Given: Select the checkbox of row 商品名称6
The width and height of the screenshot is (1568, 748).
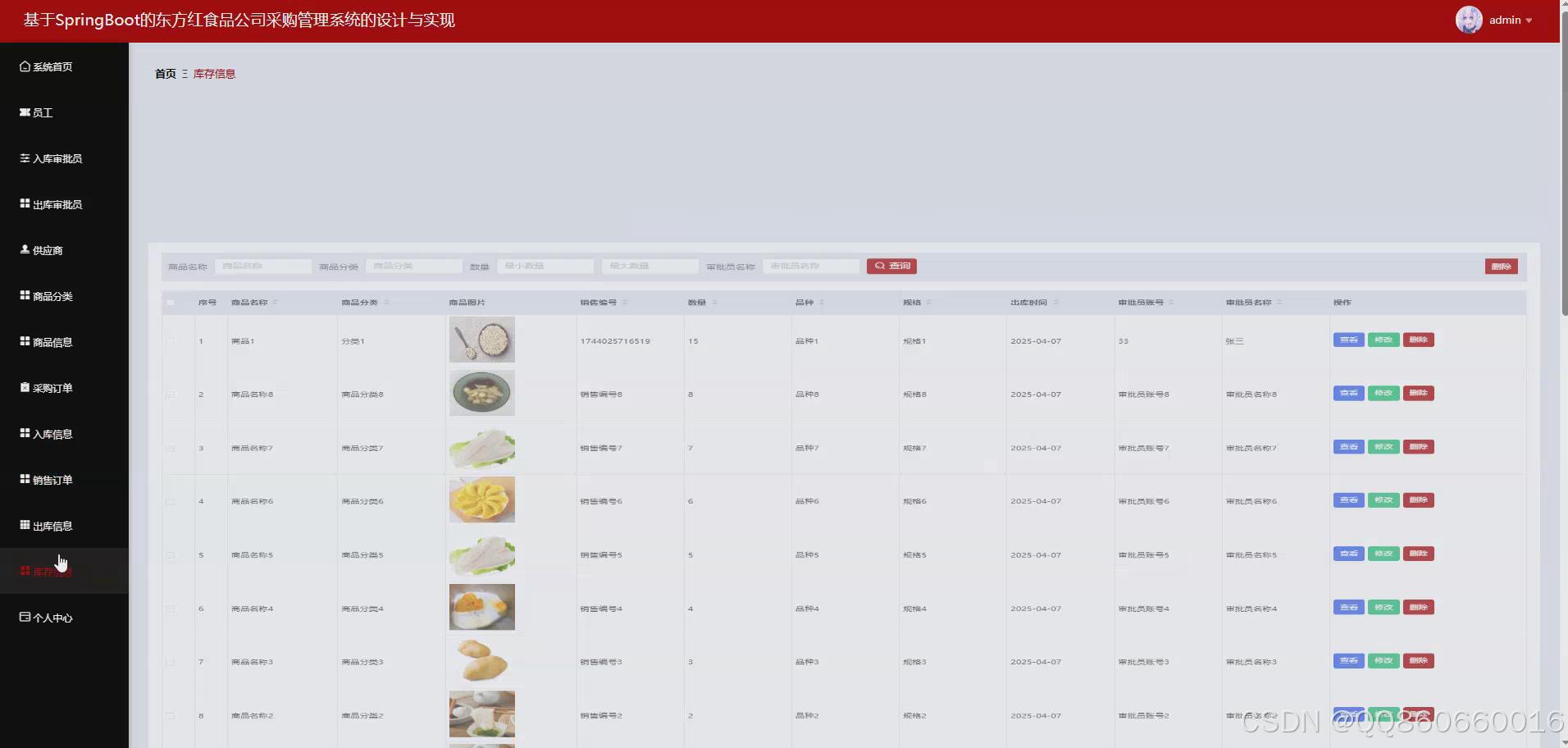Looking at the screenshot, I should (x=171, y=502).
